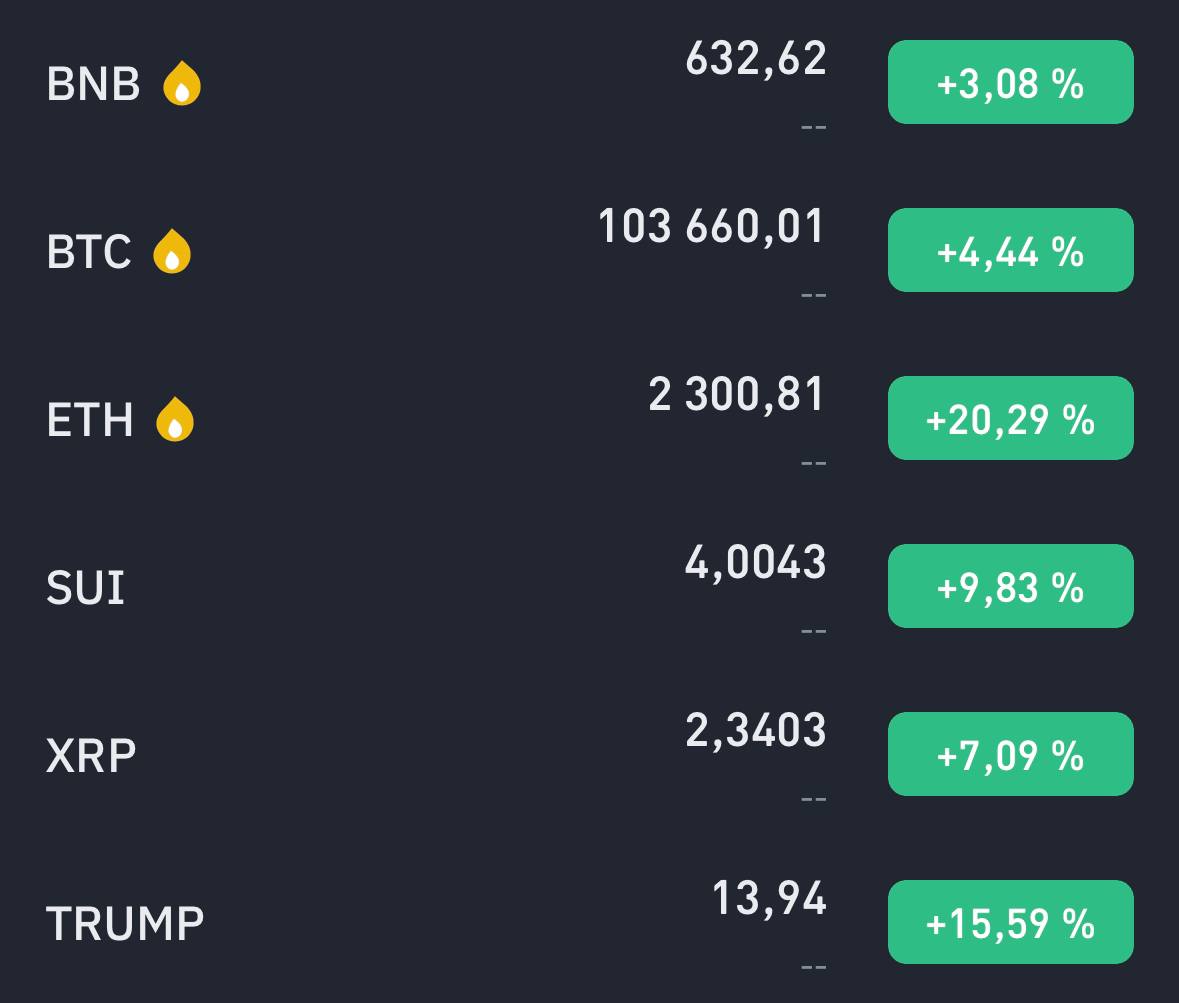Screen dimensions: 1179x1003
Task: Click the flame icon next to ETH
Action: [x=175, y=419]
